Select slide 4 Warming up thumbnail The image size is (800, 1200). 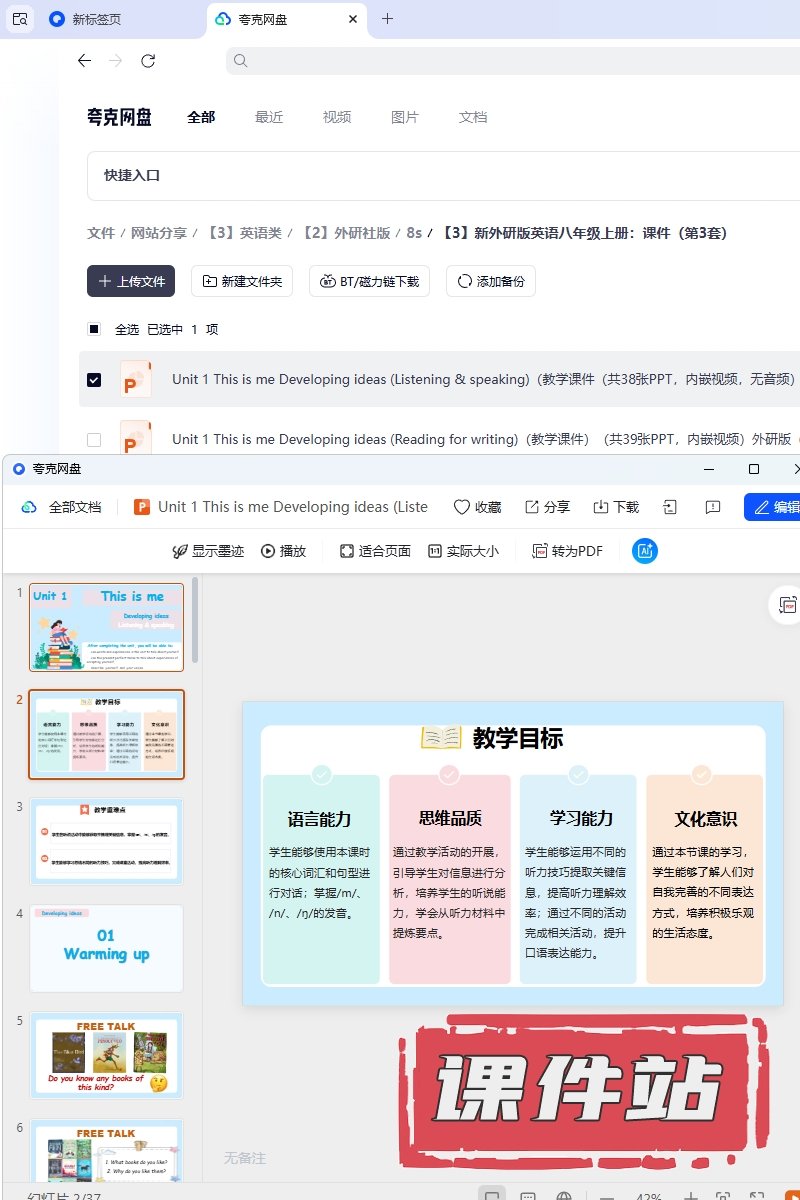[x=106, y=947]
